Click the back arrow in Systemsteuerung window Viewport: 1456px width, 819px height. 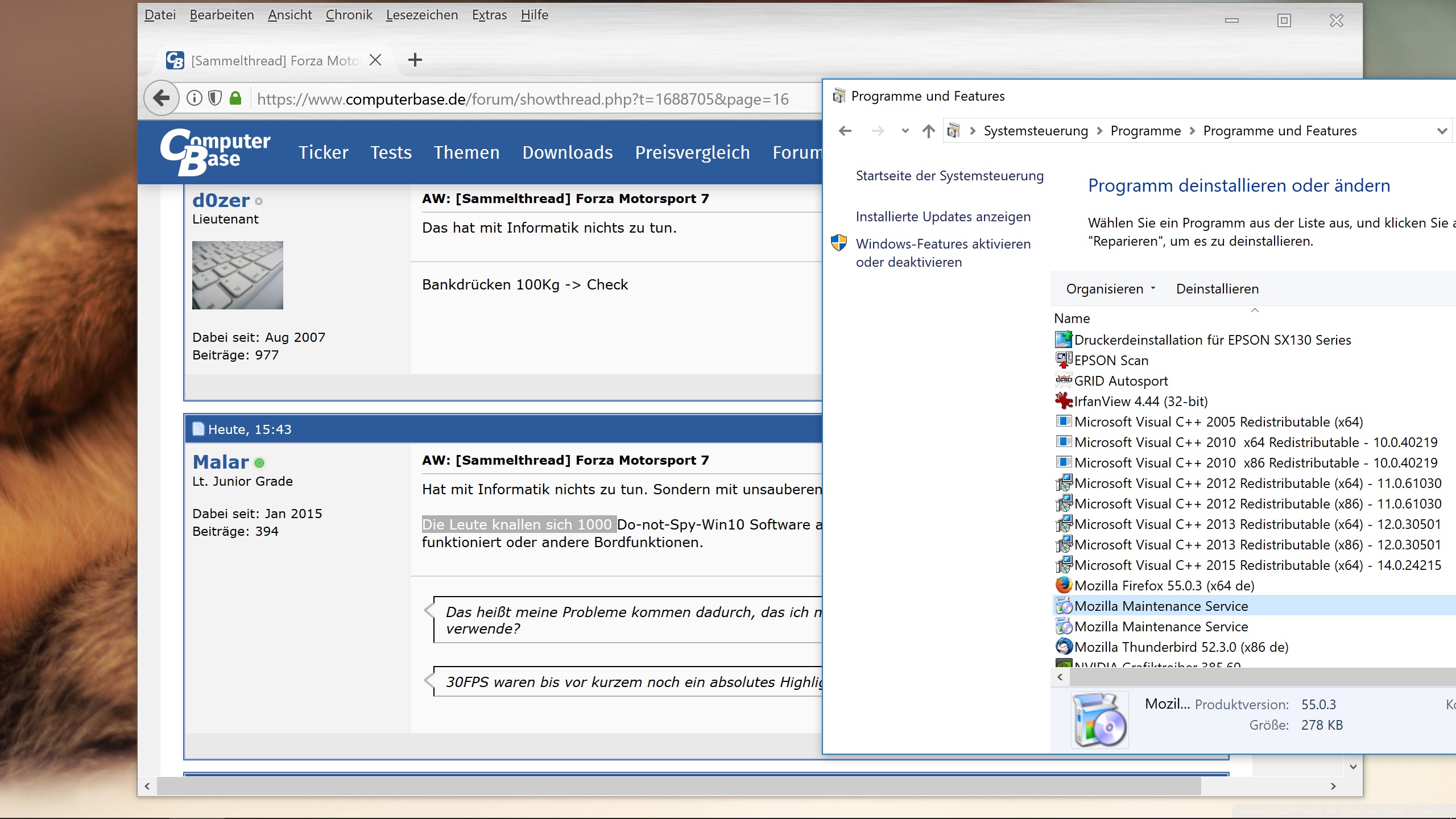(x=845, y=131)
